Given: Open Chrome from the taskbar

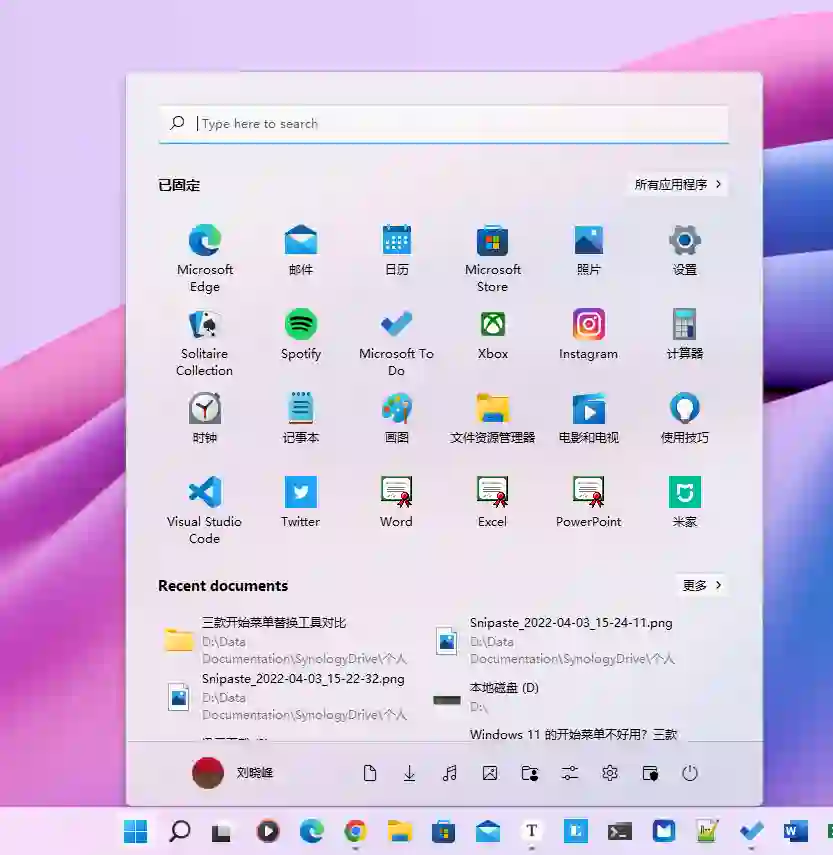Looking at the screenshot, I should click(355, 831).
